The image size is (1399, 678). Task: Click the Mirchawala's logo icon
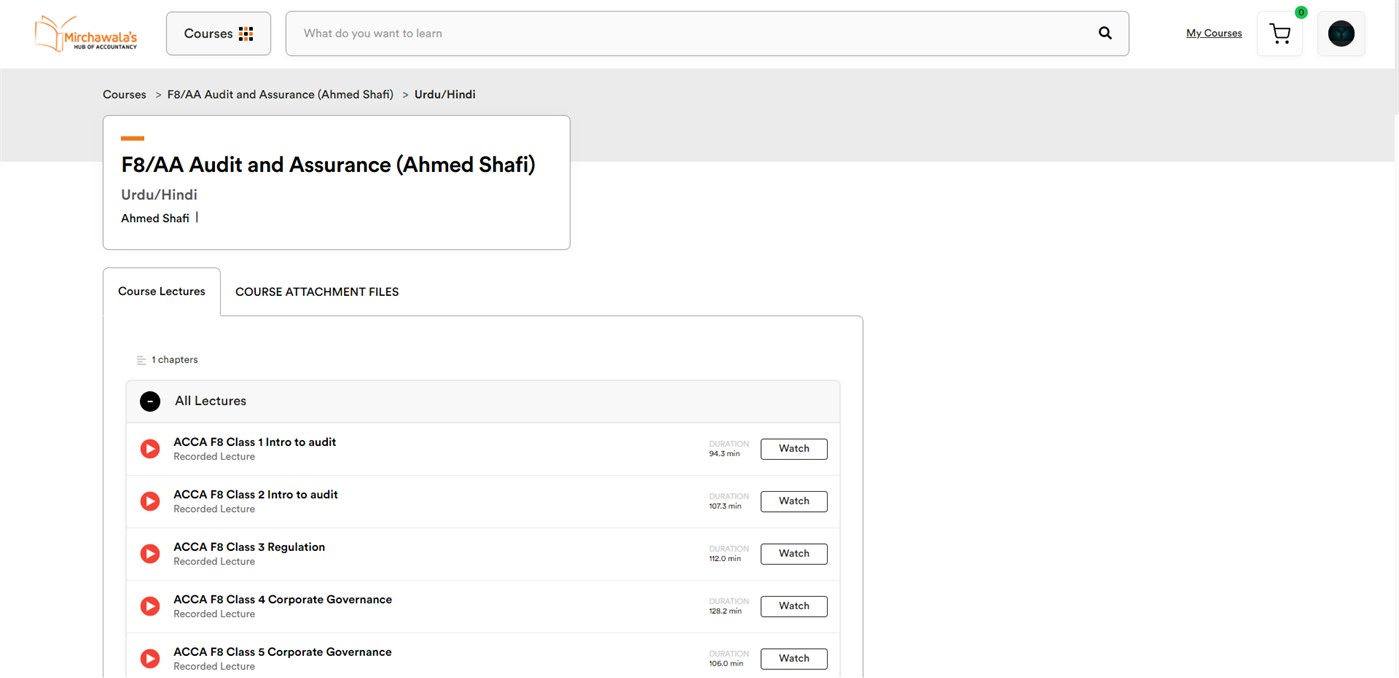pos(85,33)
